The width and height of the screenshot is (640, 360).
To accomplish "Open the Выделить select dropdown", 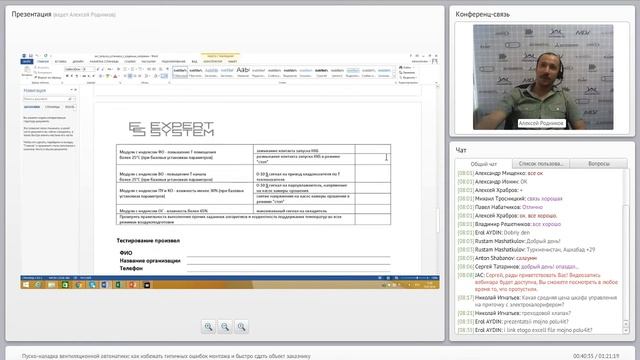I will tap(407, 77).
